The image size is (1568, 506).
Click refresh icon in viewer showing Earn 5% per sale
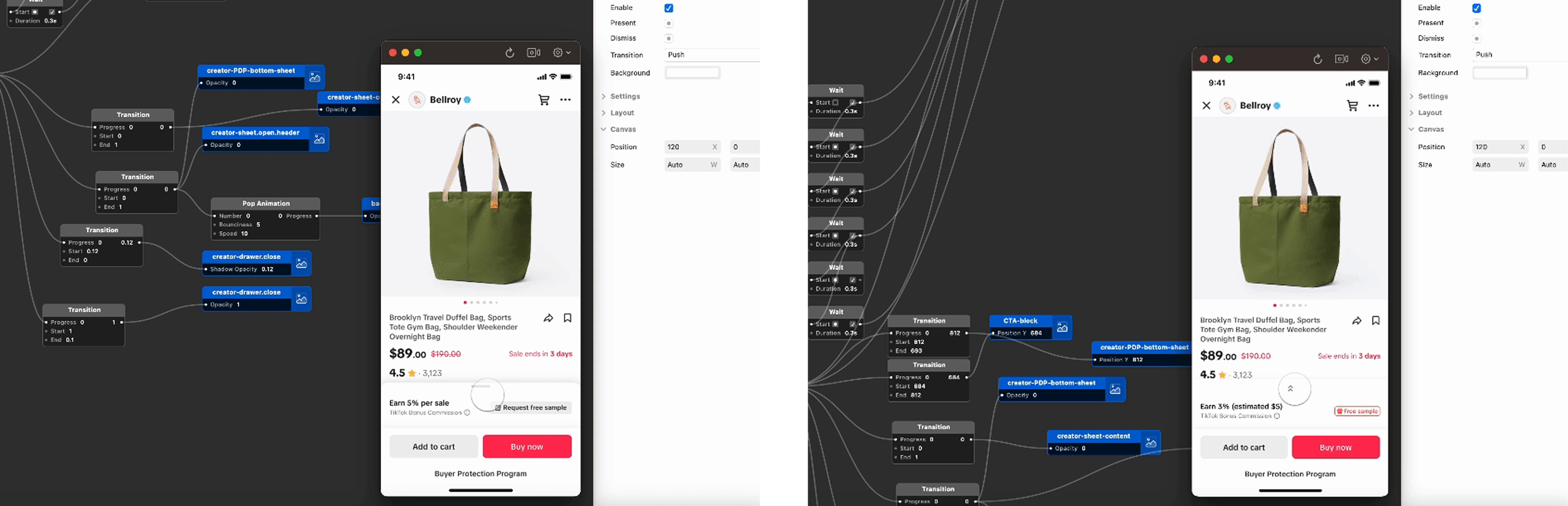click(510, 53)
